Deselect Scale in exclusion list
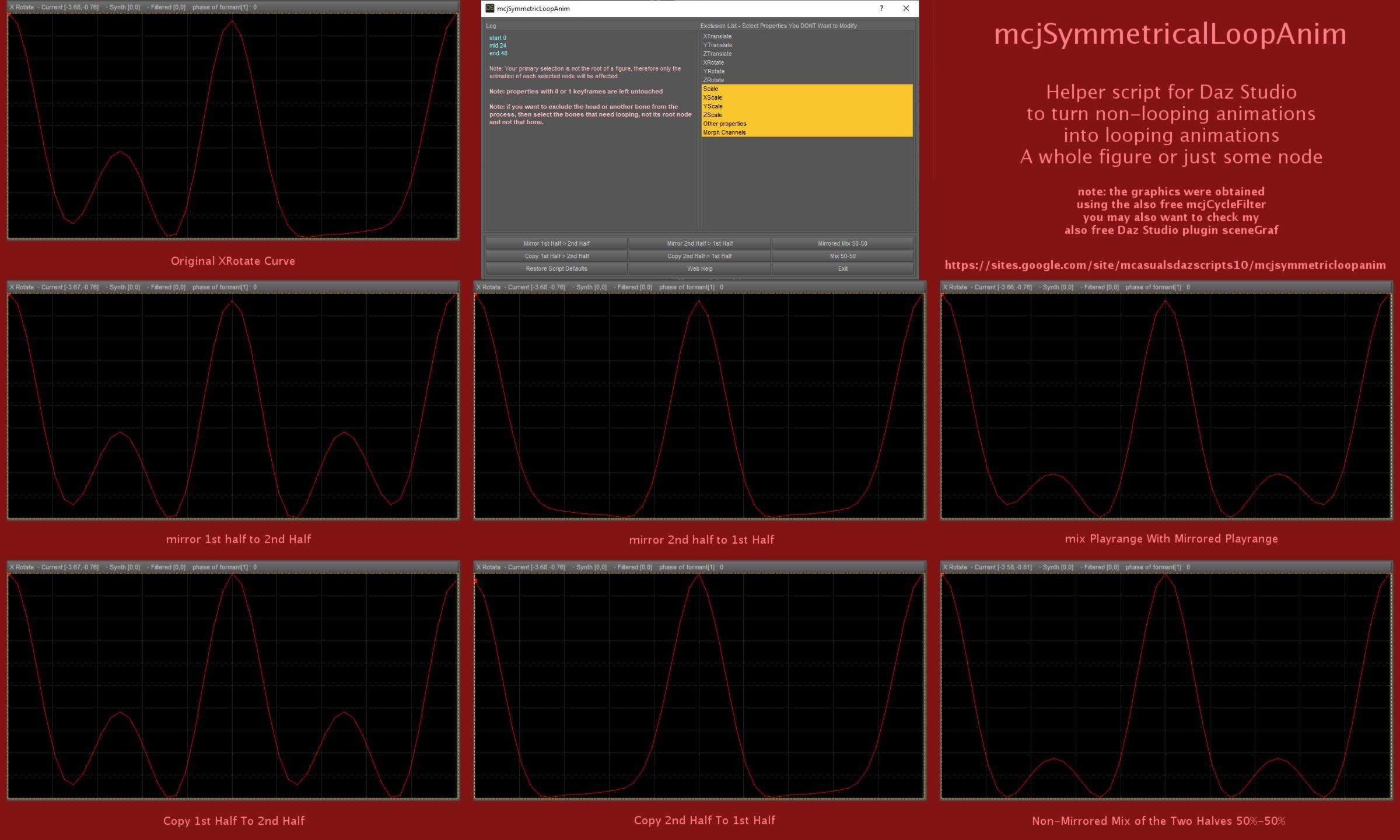Screen dimensions: 1400x840 [x=710, y=89]
